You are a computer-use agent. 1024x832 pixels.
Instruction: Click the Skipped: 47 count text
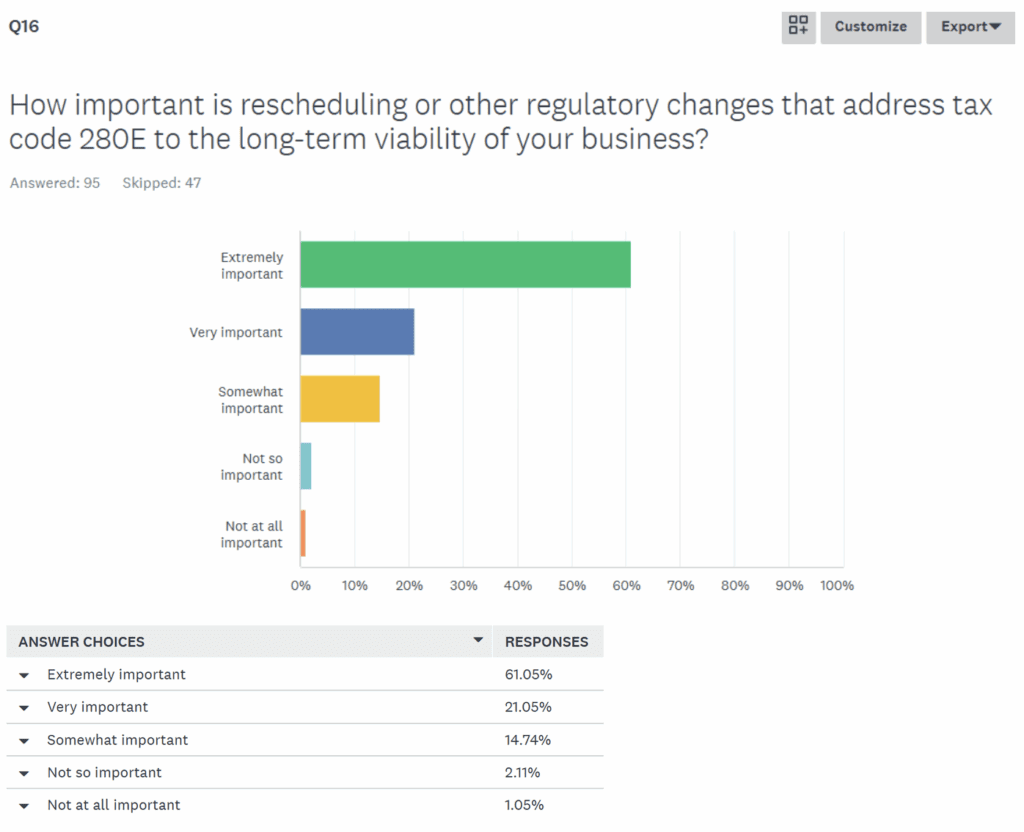pyautogui.click(x=161, y=183)
